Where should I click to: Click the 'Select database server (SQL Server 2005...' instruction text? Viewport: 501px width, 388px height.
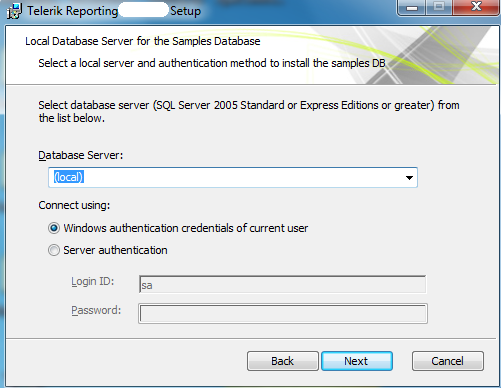(249, 112)
